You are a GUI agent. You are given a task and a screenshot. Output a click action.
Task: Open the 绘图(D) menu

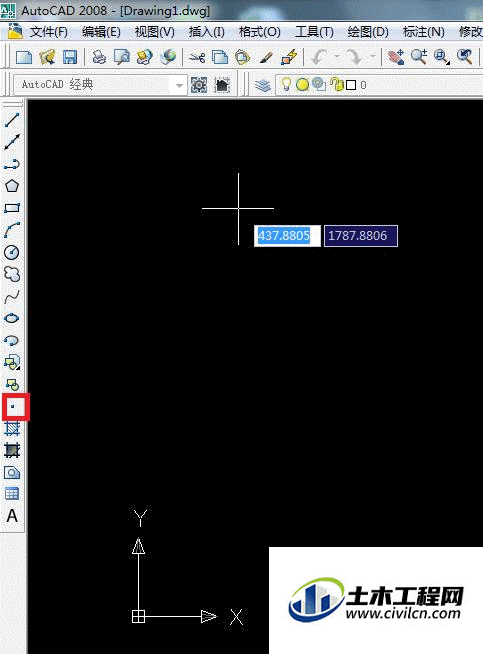368,32
